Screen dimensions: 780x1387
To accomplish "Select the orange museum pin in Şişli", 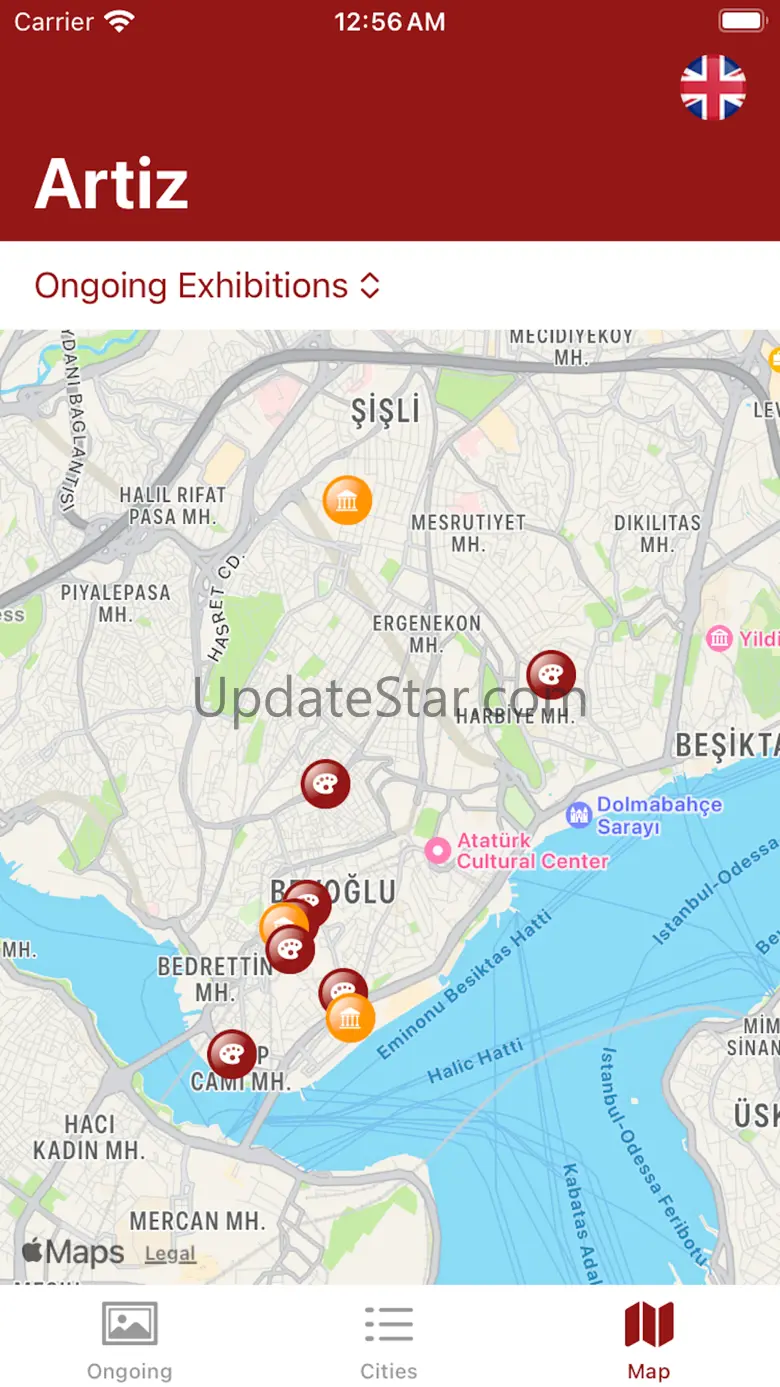I will point(347,500).
